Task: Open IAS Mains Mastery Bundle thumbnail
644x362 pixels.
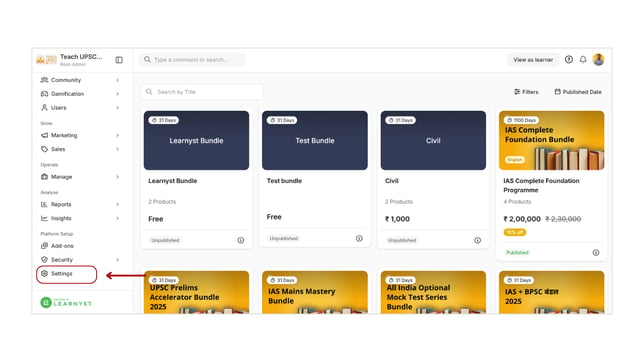Action: [x=315, y=292]
